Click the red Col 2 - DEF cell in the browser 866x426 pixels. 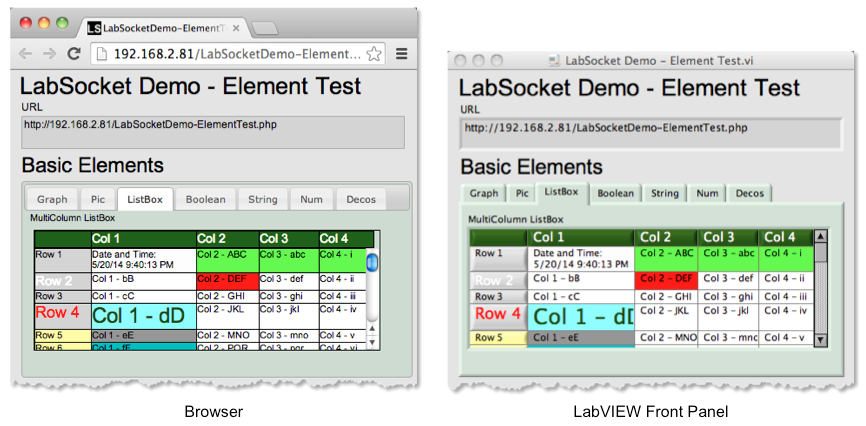(228, 281)
